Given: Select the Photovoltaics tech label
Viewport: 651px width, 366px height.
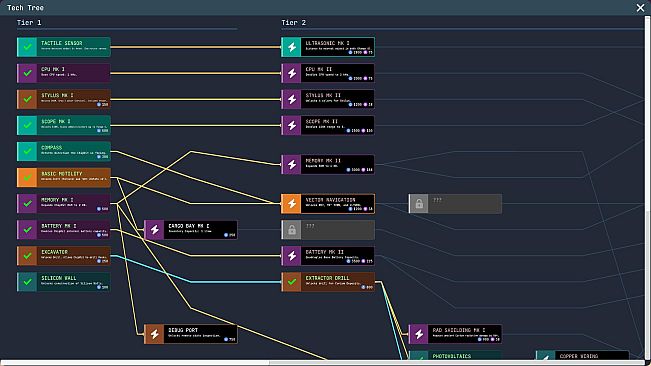Looking at the screenshot, I should pyautogui.click(x=452, y=356).
